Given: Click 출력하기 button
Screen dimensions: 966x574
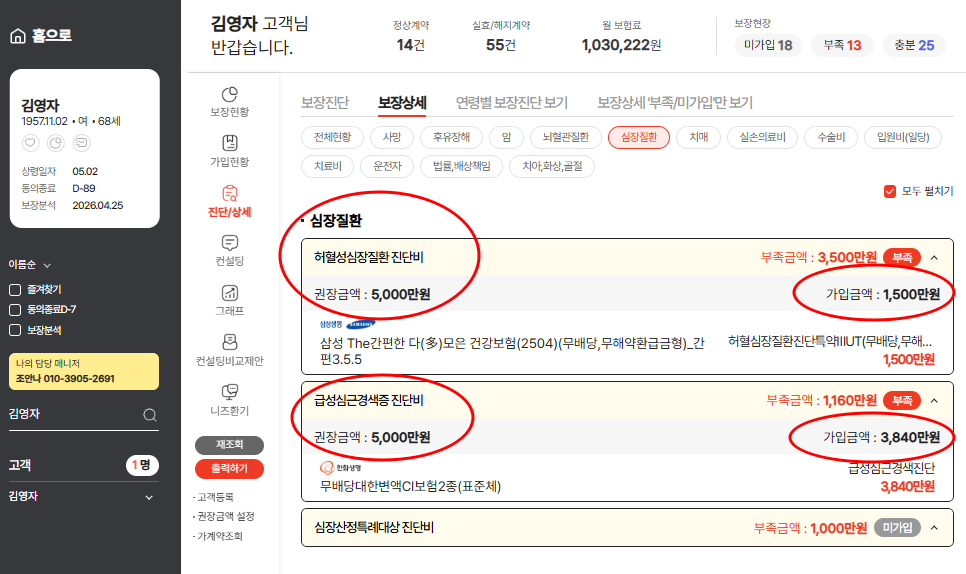Looking at the screenshot, I should point(229,469).
